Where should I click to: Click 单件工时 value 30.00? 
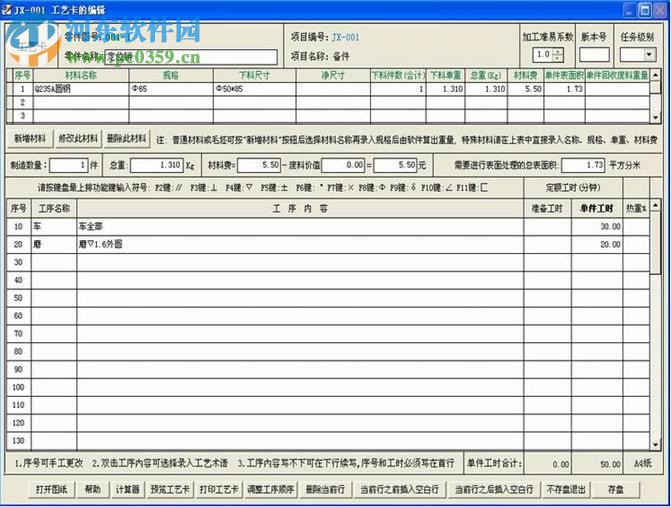coord(597,226)
